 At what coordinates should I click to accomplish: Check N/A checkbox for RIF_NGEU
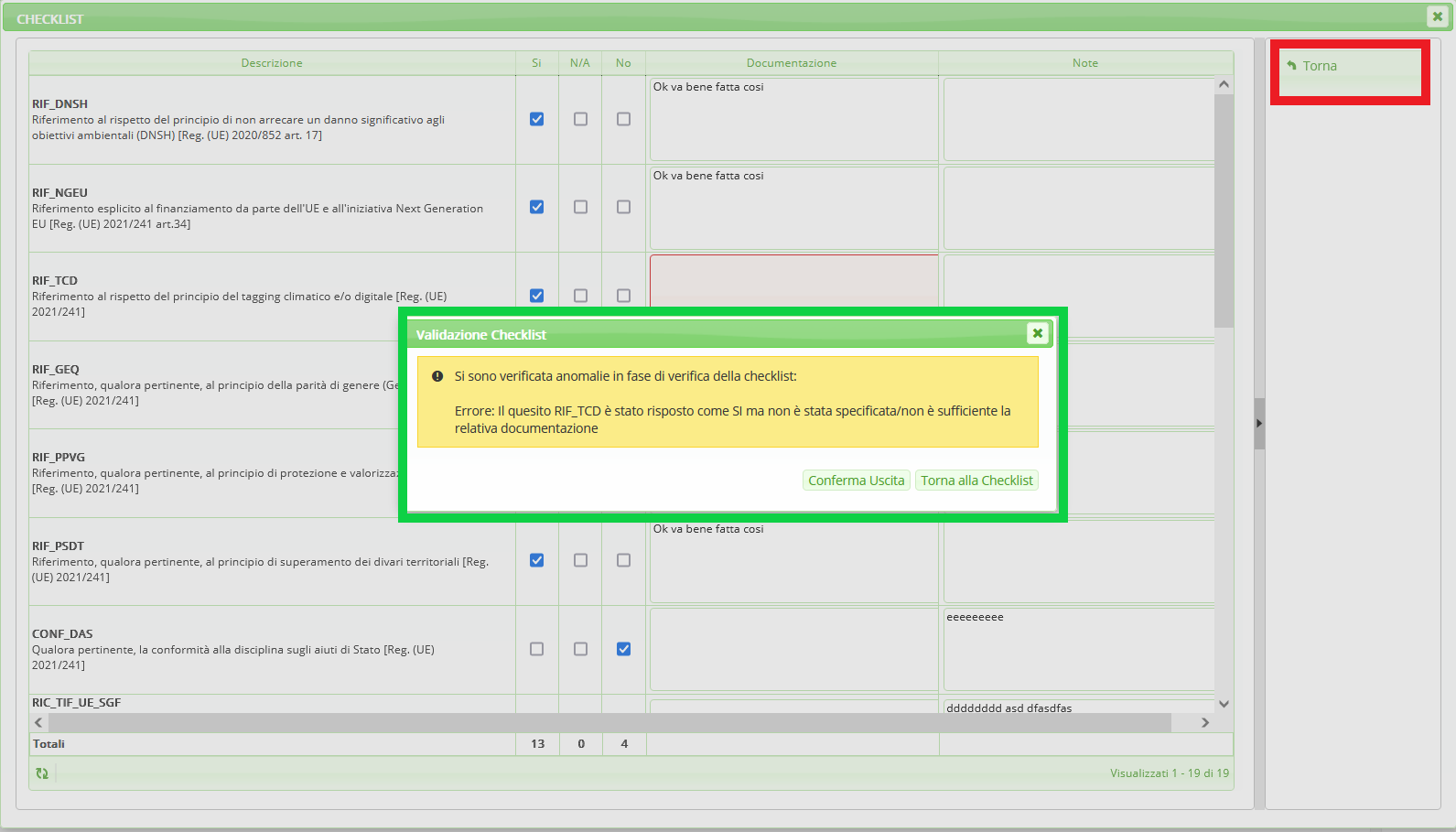(x=580, y=207)
